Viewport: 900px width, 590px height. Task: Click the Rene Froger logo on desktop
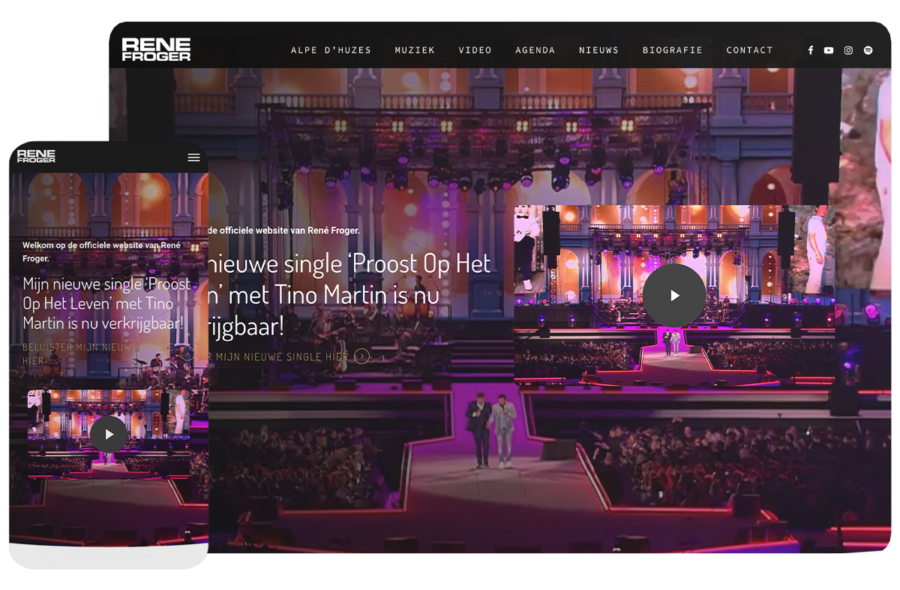pos(156,50)
